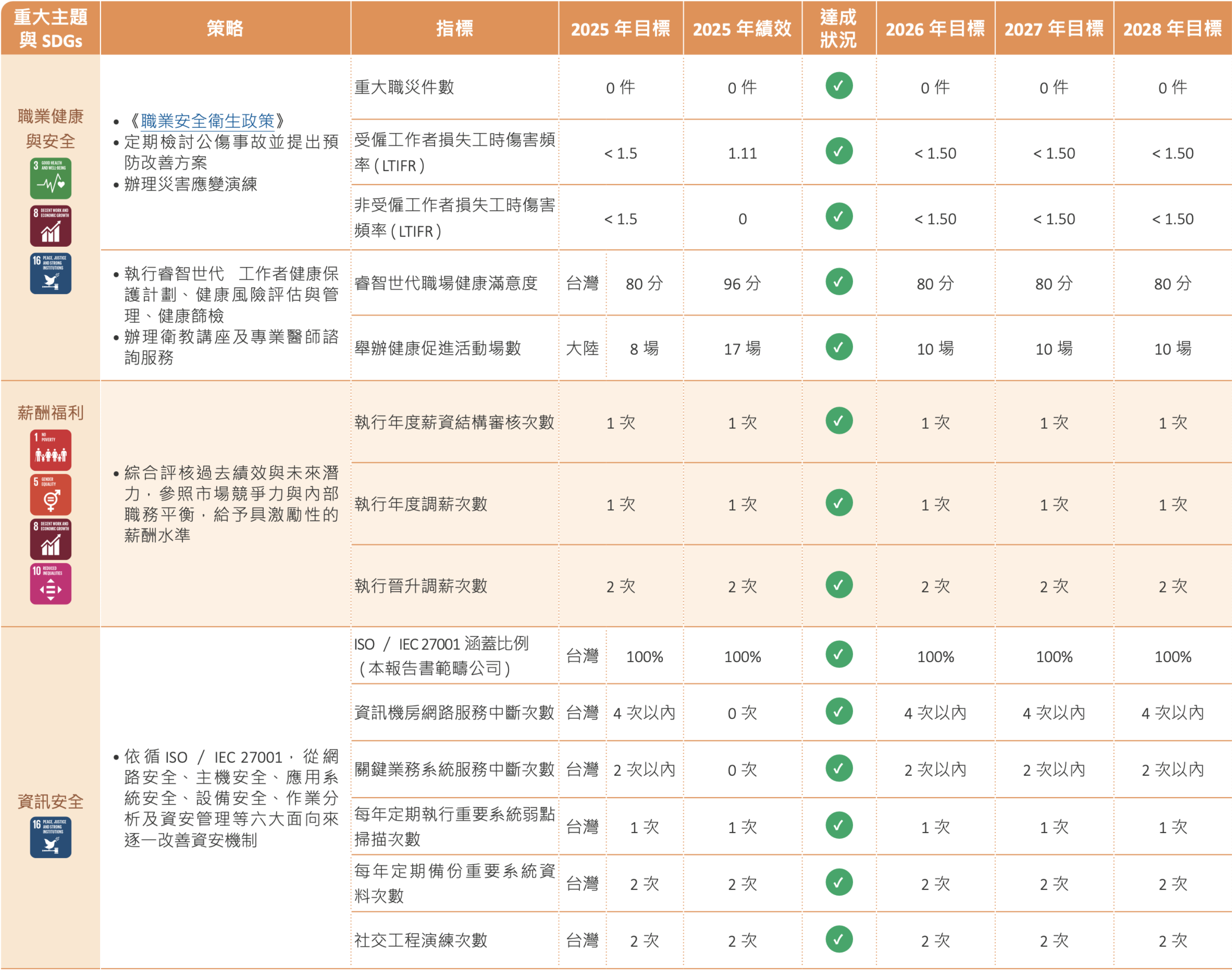Click the checkmark for 睿智世代職場健康滿意度
Viewport: 1232px width, 972px height.
click(839, 282)
